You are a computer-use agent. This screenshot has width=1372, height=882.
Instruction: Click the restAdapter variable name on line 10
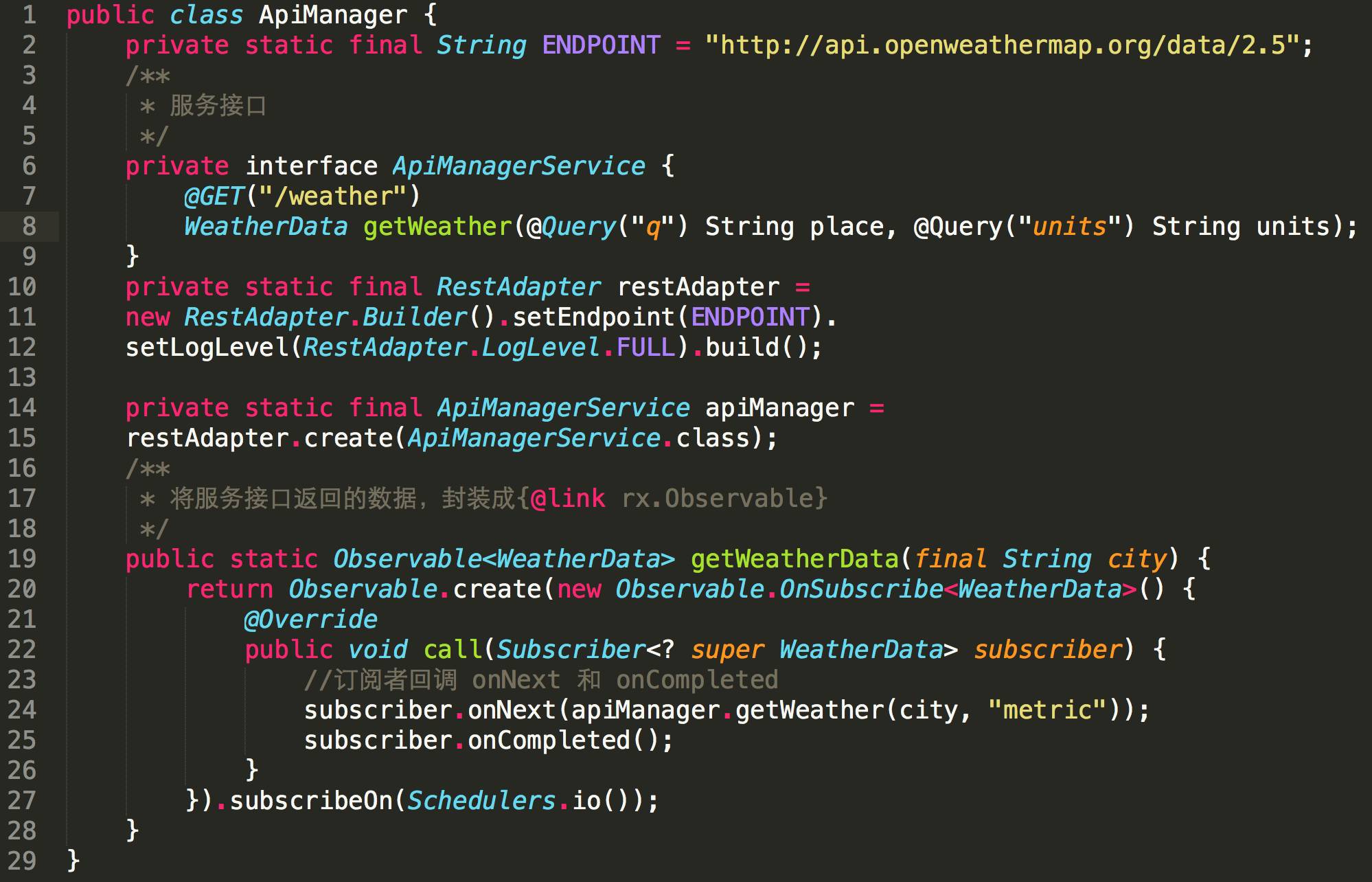point(698,287)
